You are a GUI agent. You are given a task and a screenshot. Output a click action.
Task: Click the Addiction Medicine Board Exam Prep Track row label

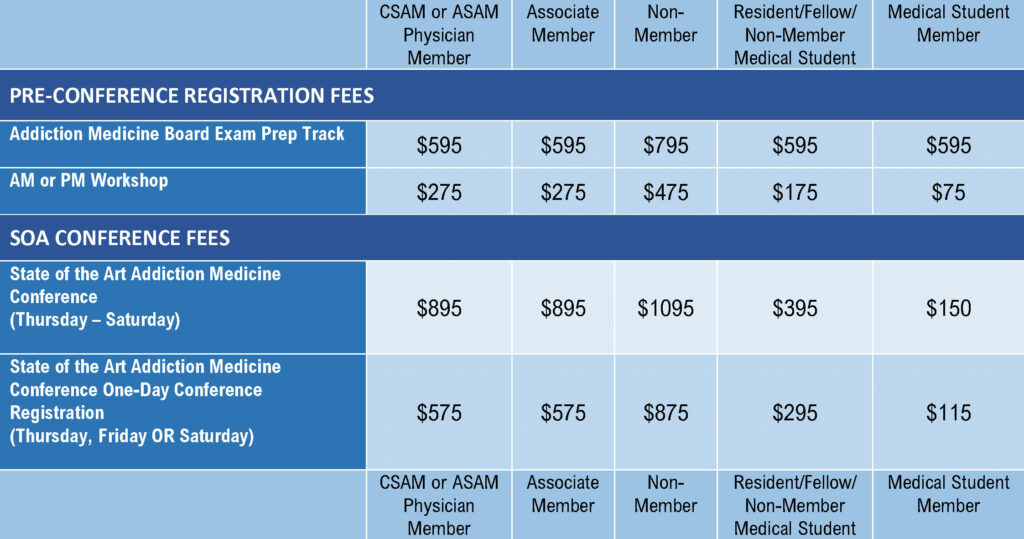coord(177,134)
